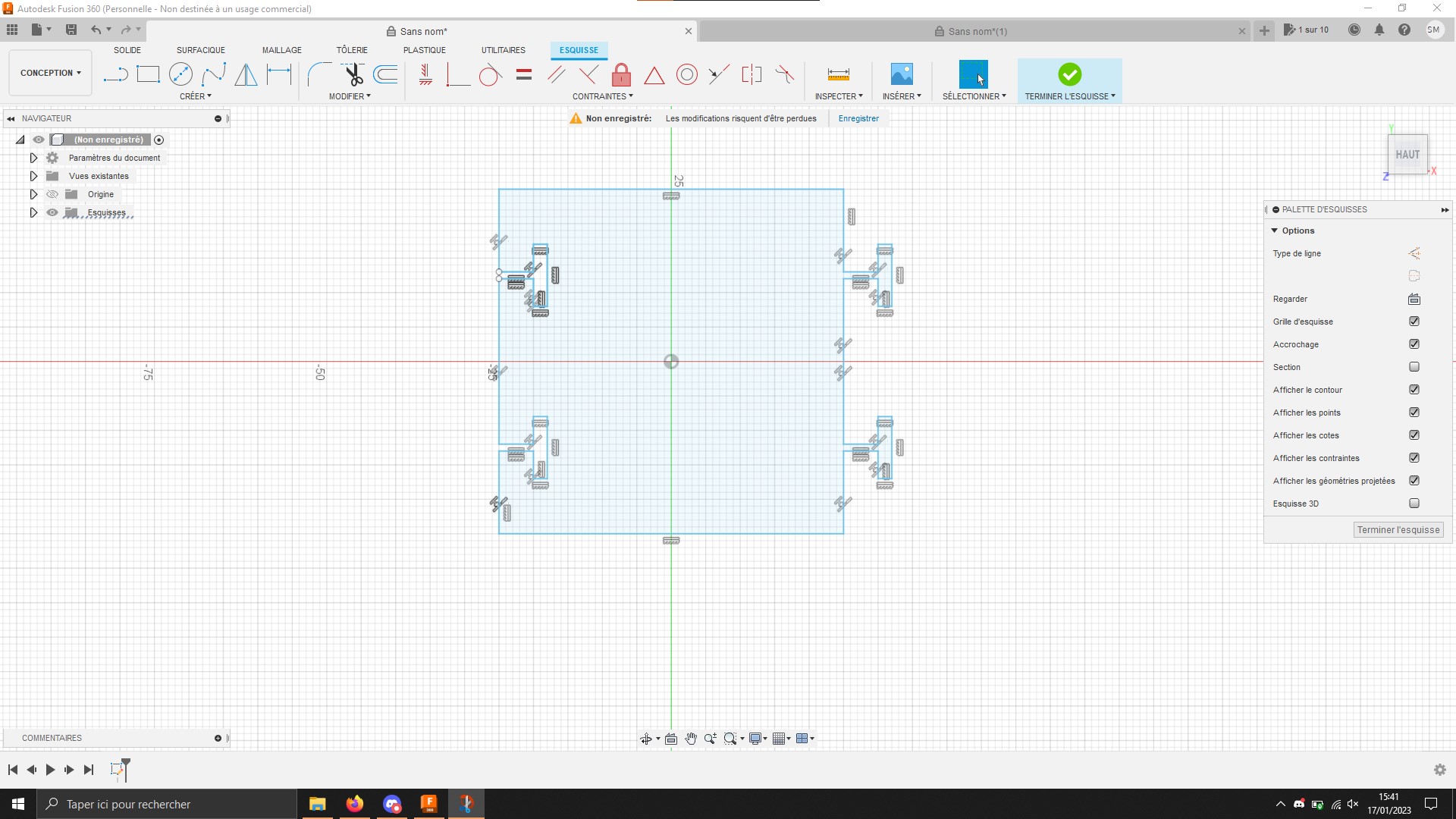The height and width of the screenshot is (819, 1456).
Task: Switch to the UTILITAIRES tab
Action: pos(504,50)
